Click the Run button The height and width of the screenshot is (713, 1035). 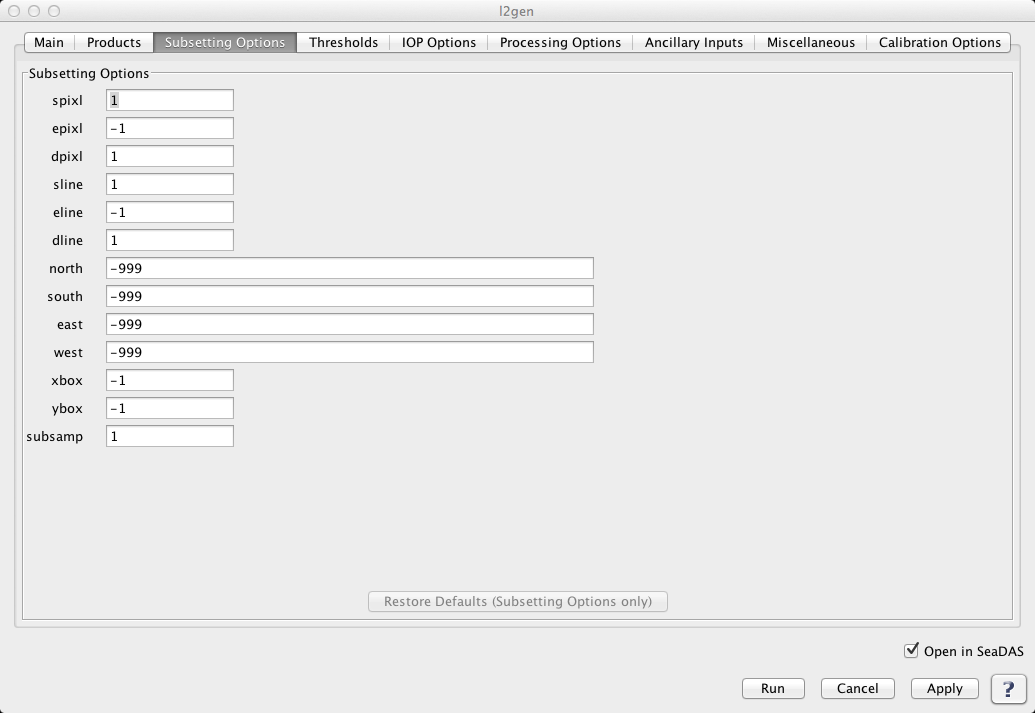point(773,689)
